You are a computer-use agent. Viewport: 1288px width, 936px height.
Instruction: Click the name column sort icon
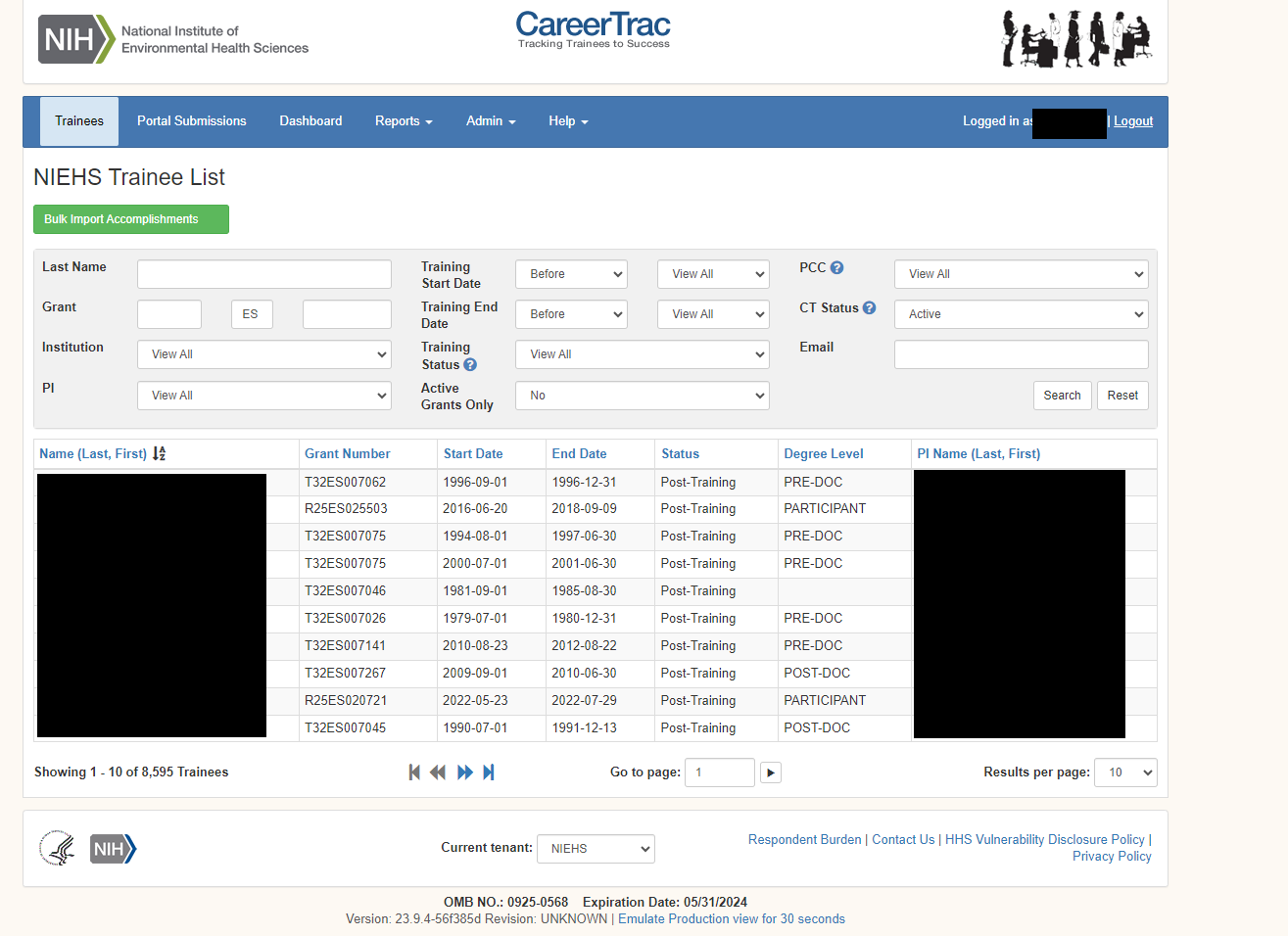[x=159, y=453]
